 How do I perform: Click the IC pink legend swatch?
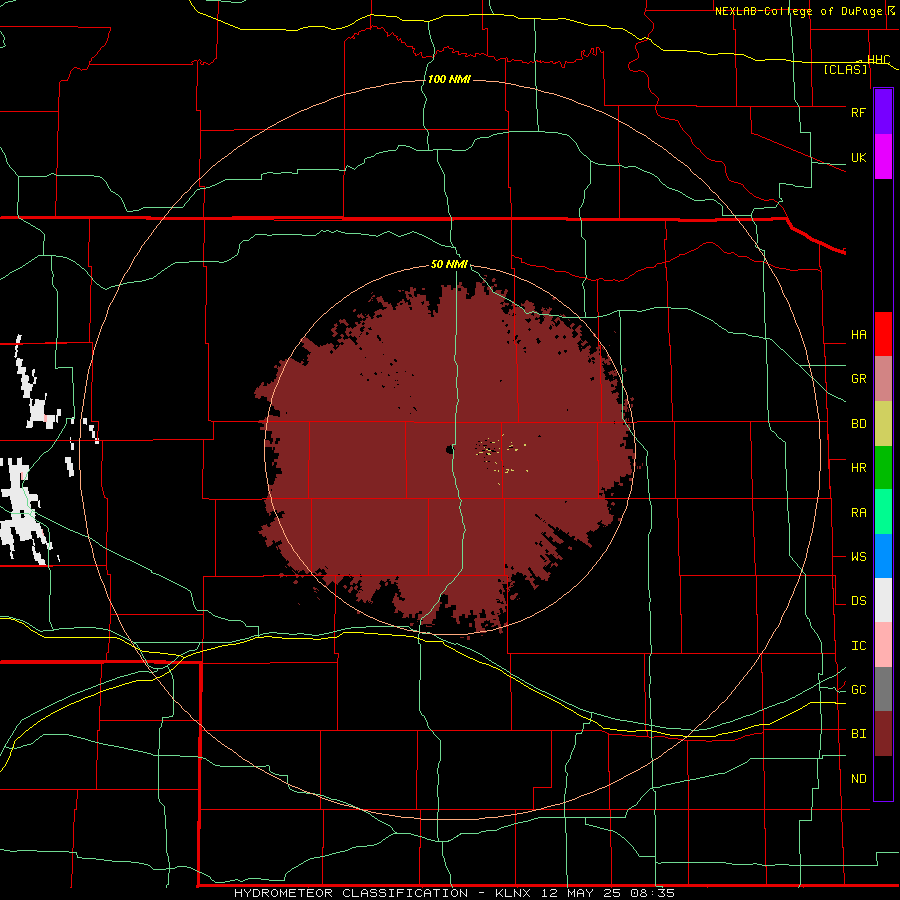(883, 645)
